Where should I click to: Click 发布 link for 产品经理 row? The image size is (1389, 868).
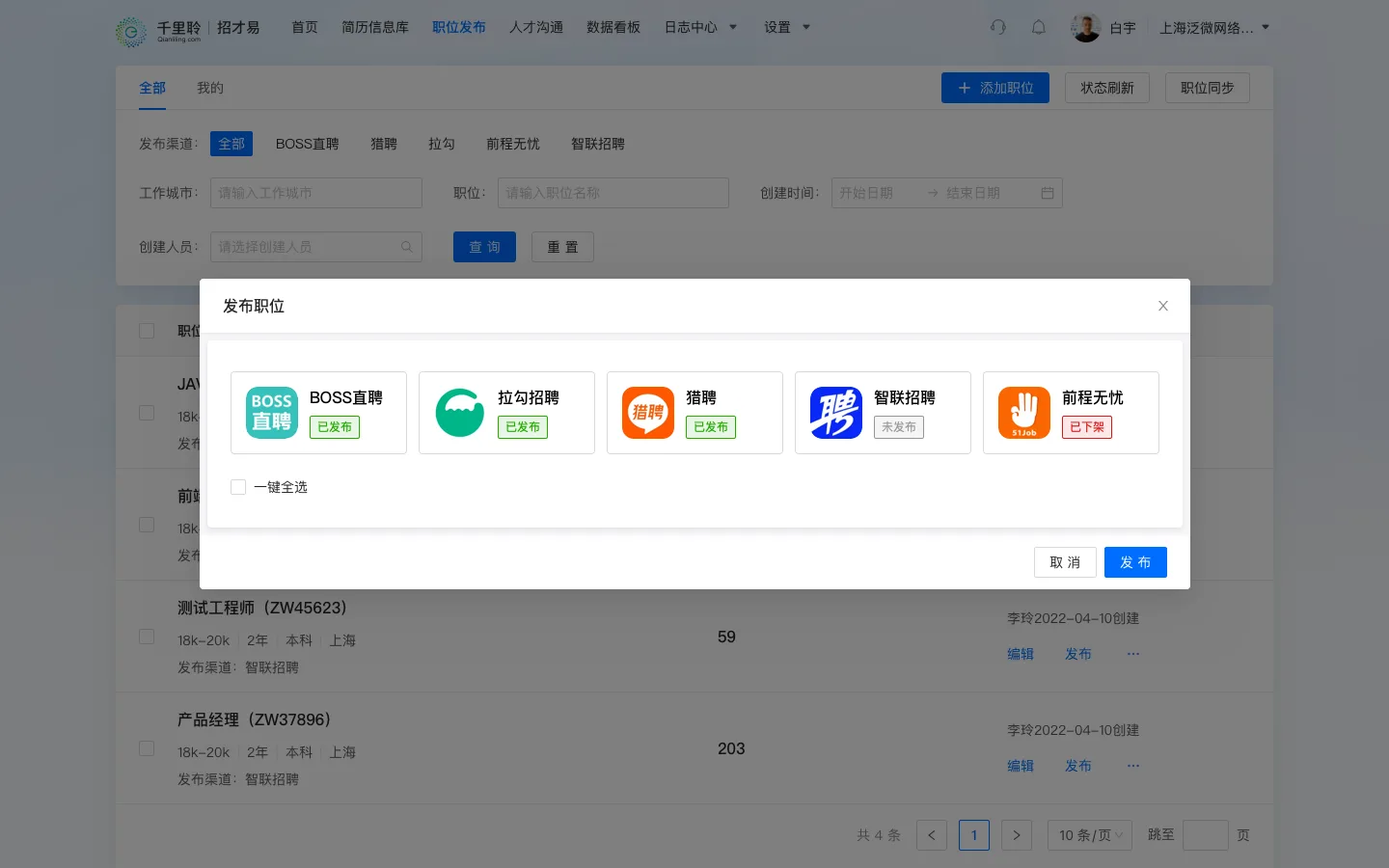(x=1078, y=766)
